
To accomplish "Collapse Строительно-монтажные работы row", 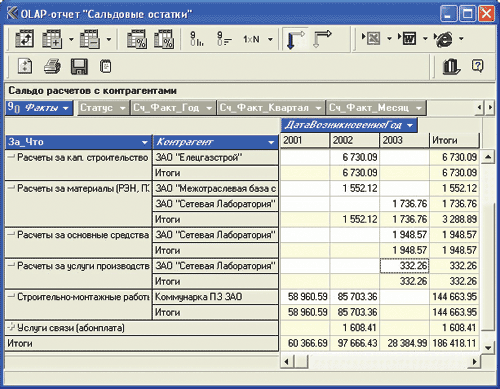I will [11, 297].
